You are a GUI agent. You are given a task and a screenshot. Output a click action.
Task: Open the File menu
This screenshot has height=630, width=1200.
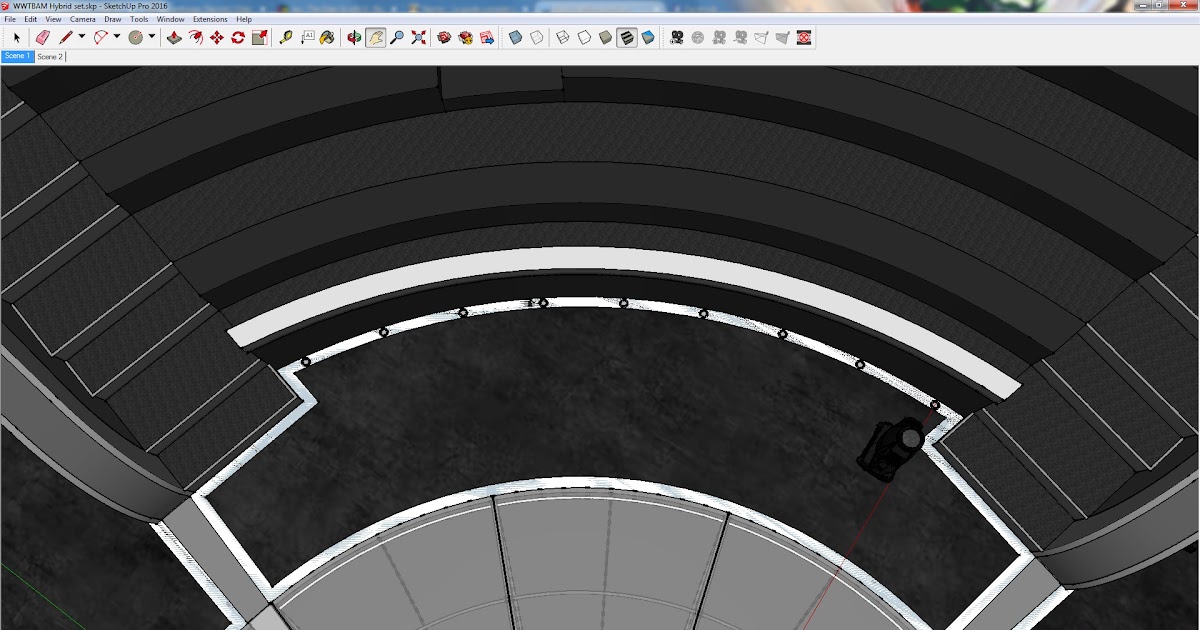(x=11, y=19)
